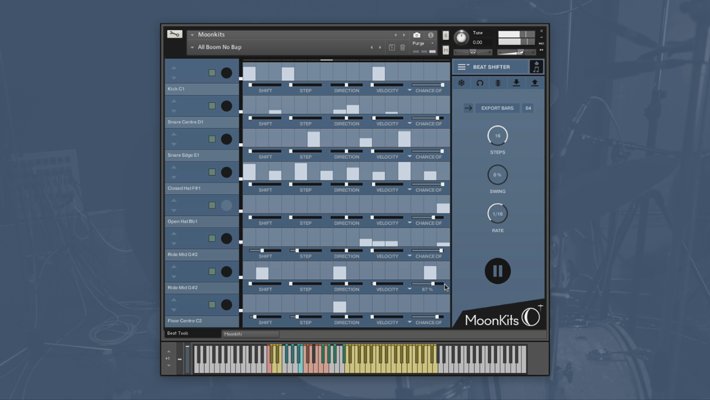Image resolution: width=710 pixels, height=400 pixels.
Task: Click the snowflake freeze icon
Action: coord(462,83)
